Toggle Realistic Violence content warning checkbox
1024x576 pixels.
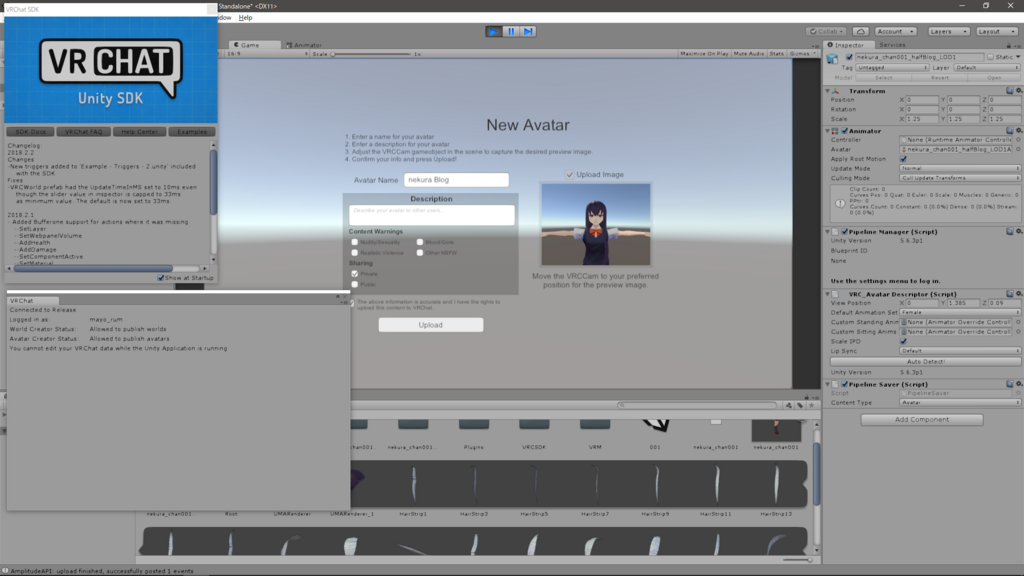pos(355,253)
